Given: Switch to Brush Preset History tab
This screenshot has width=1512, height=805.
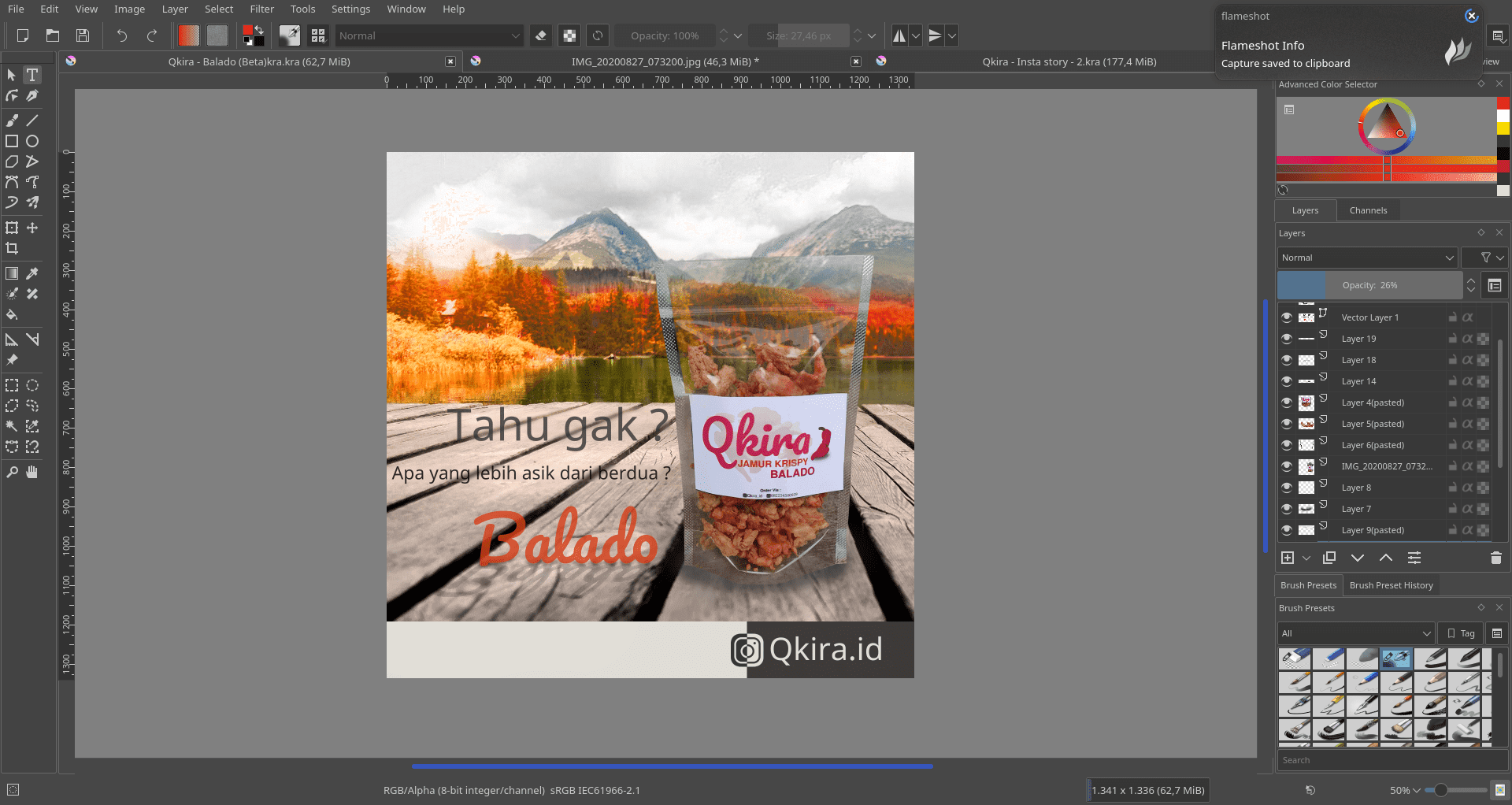Looking at the screenshot, I should [x=1391, y=585].
